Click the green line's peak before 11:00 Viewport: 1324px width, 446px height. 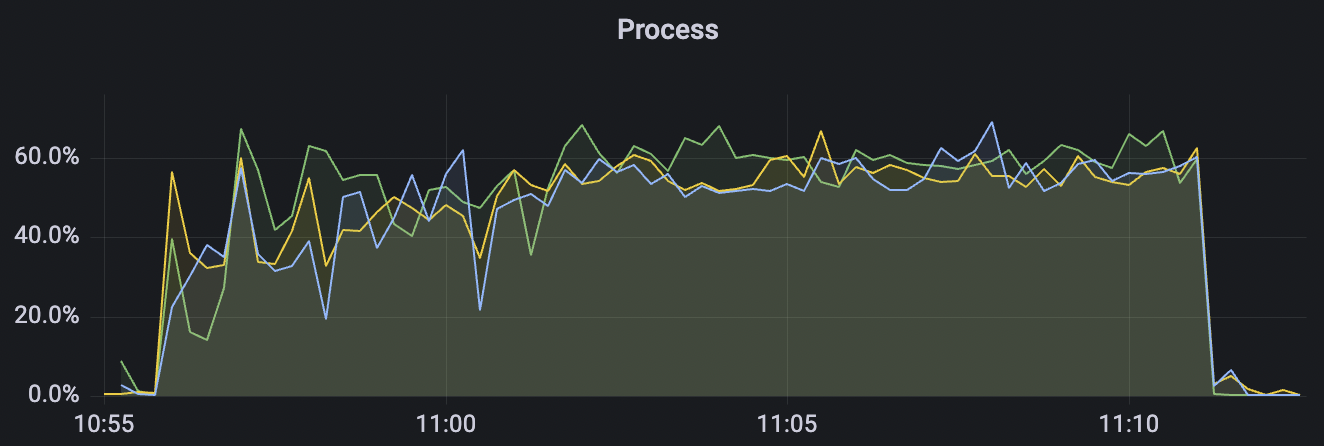[241, 129]
